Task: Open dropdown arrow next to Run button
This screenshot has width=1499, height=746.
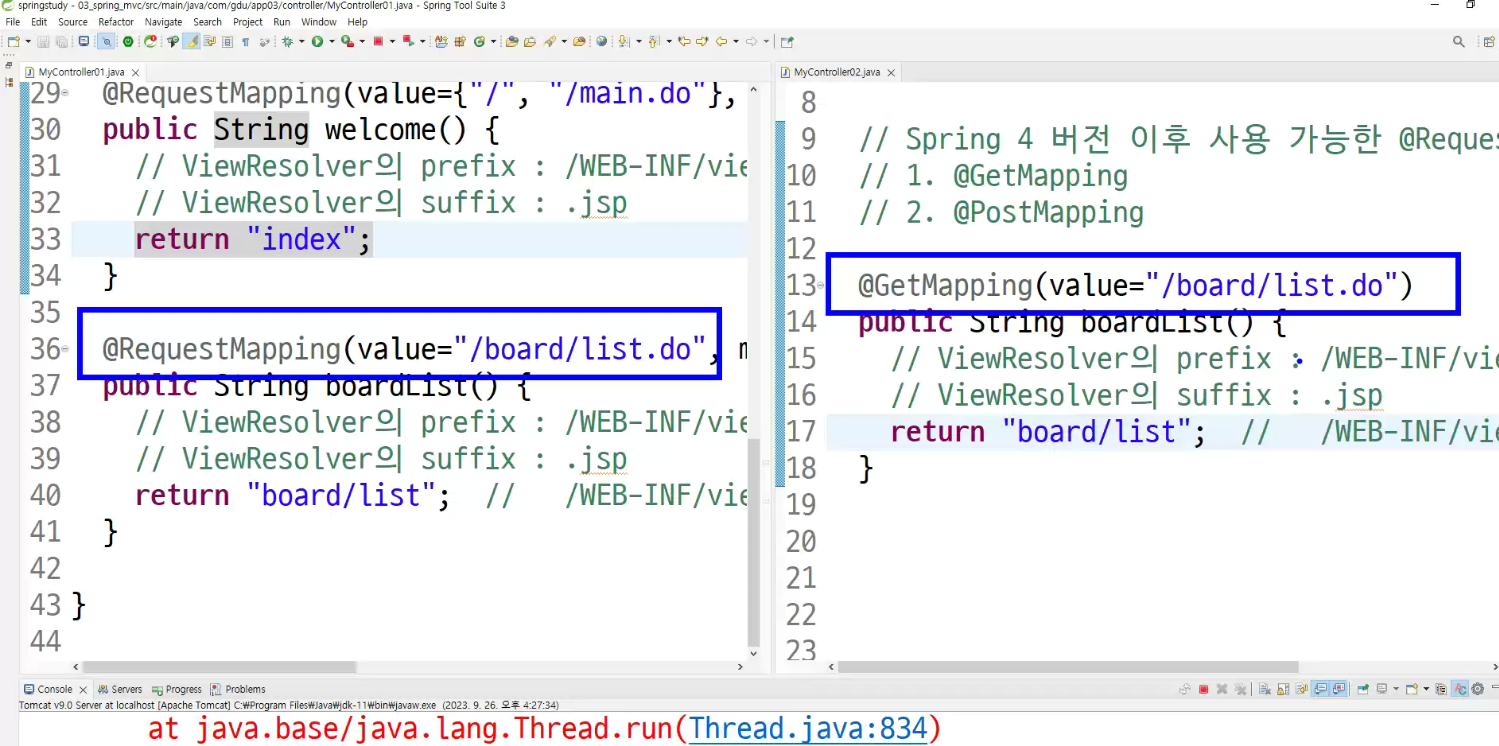Action: point(331,42)
